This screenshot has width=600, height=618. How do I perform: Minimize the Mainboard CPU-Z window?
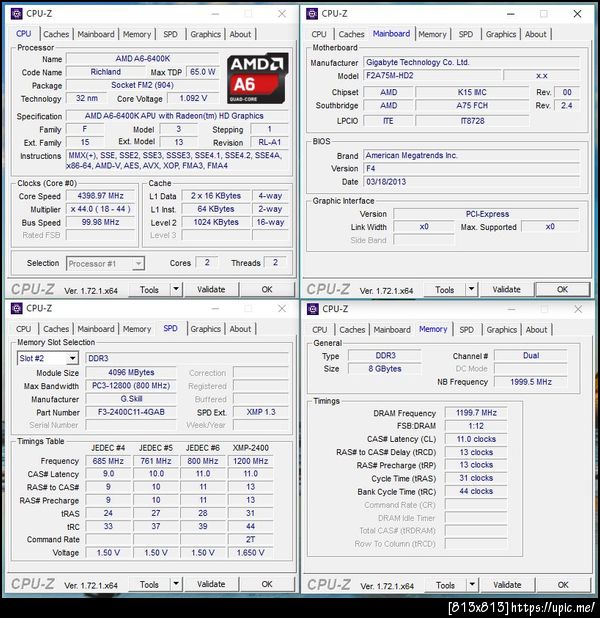511,14
